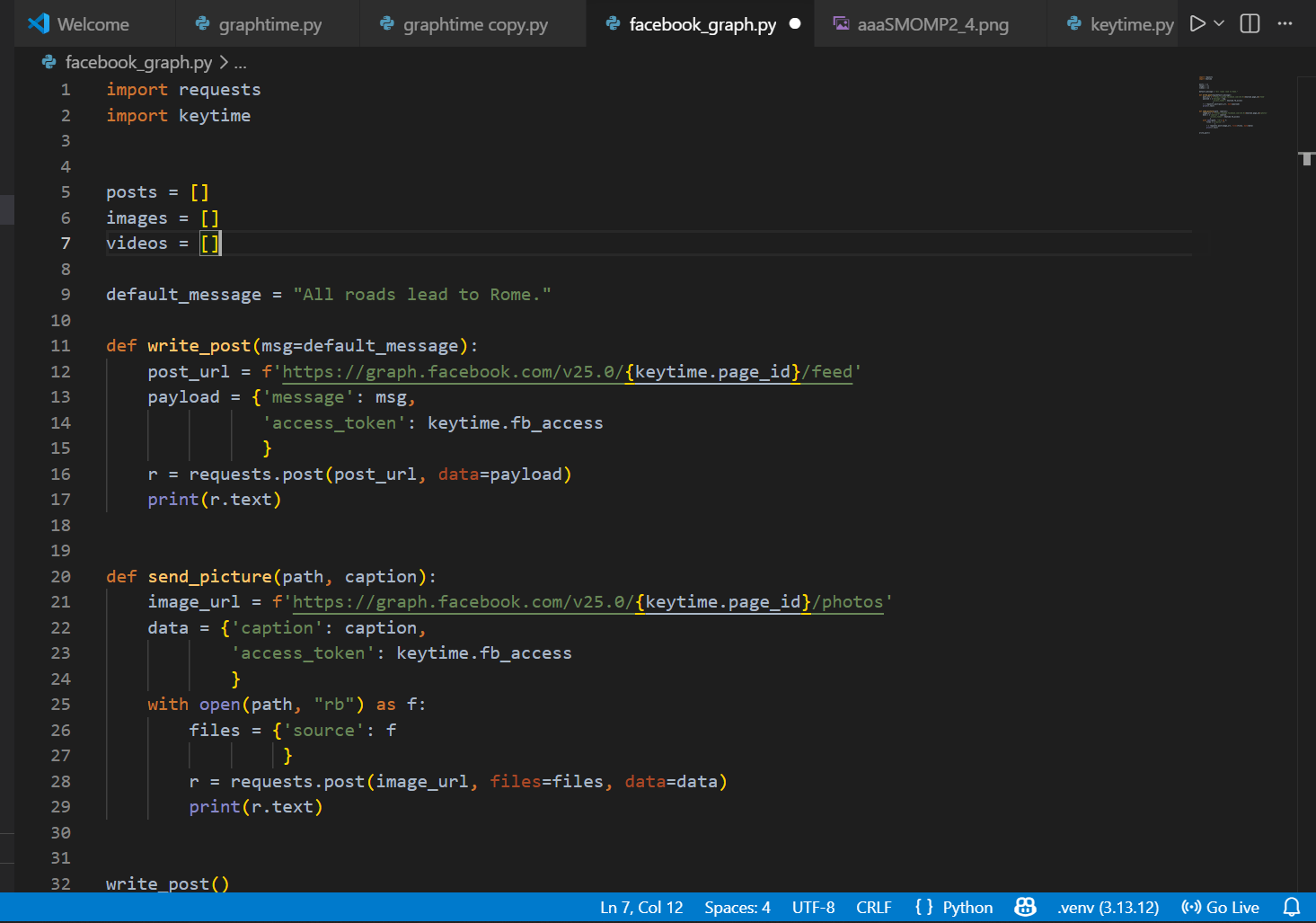
Task: Change line endings via CRLF
Action: pyautogui.click(x=874, y=908)
